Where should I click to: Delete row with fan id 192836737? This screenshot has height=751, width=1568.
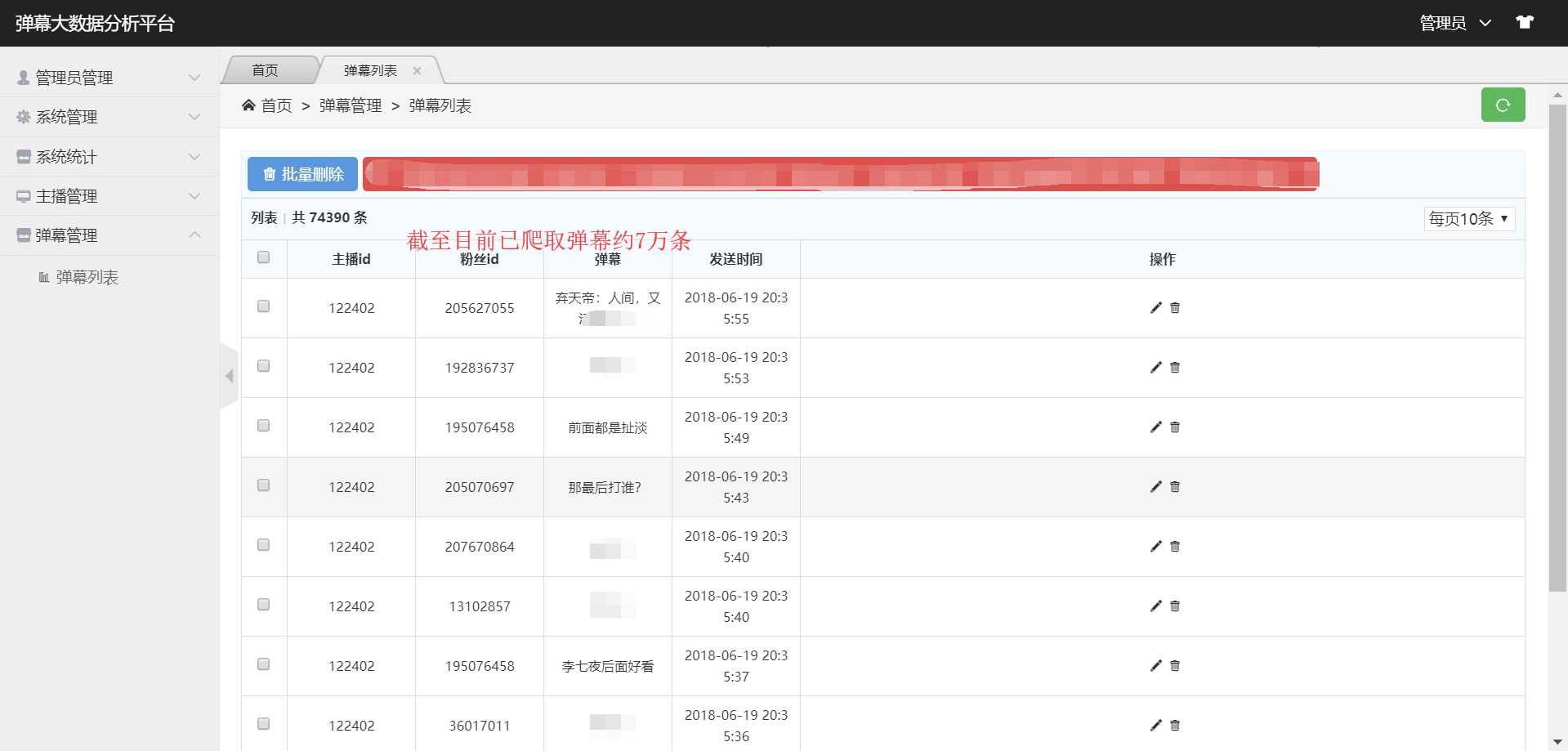pyautogui.click(x=1175, y=368)
